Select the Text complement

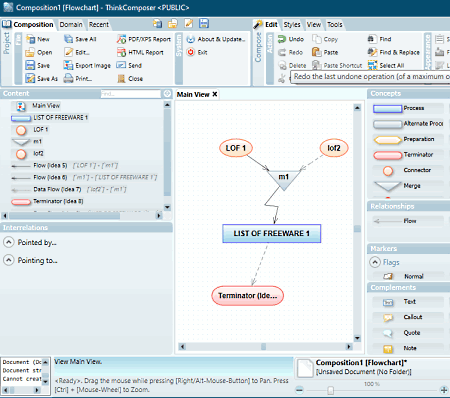[408, 302]
